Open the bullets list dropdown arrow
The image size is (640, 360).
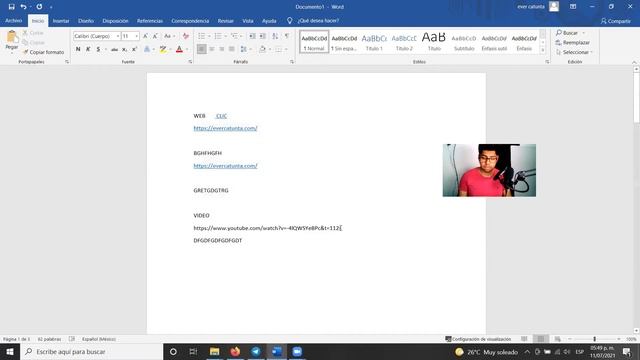click(209, 36)
